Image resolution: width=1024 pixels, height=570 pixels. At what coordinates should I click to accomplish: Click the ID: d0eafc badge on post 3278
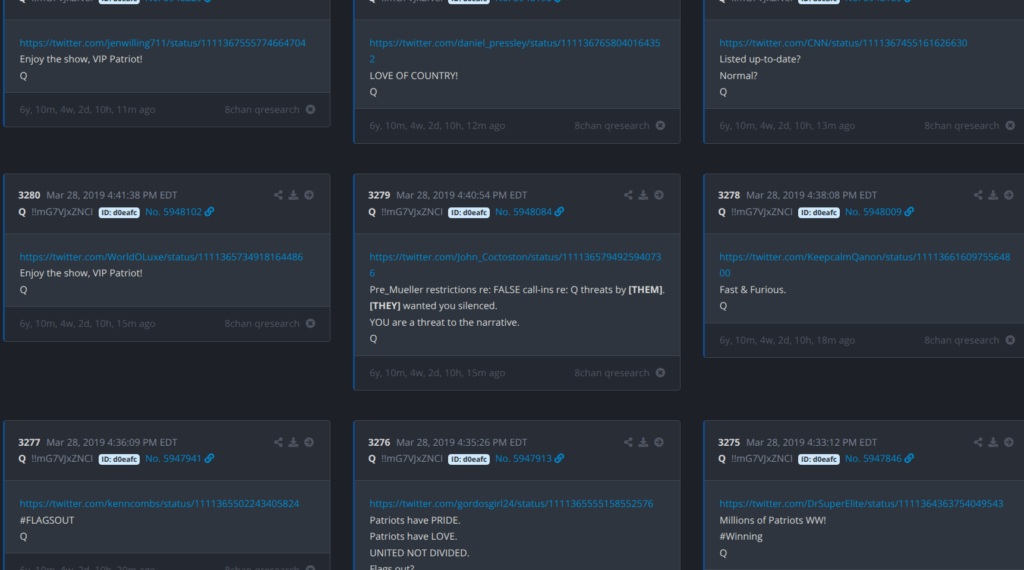[x=819, y=212]
